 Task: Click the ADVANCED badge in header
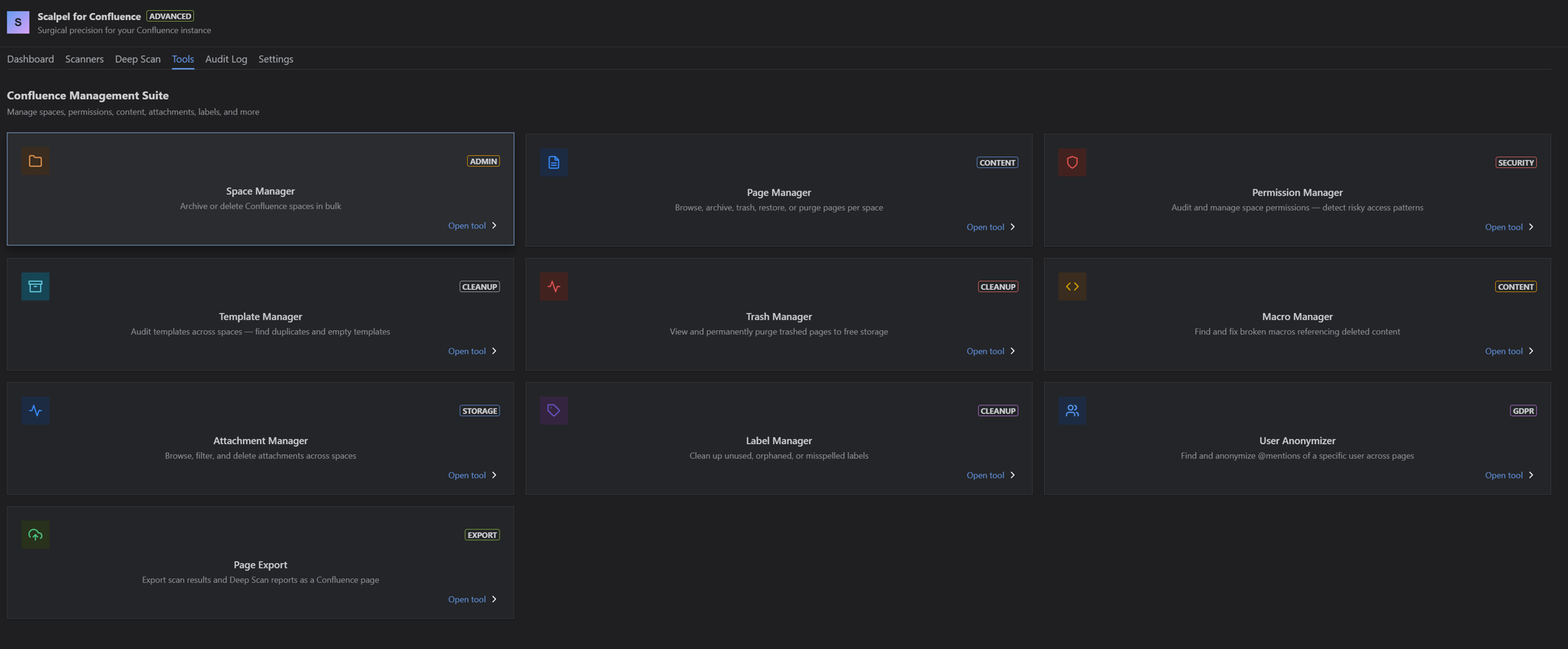[x=170, y=16]
